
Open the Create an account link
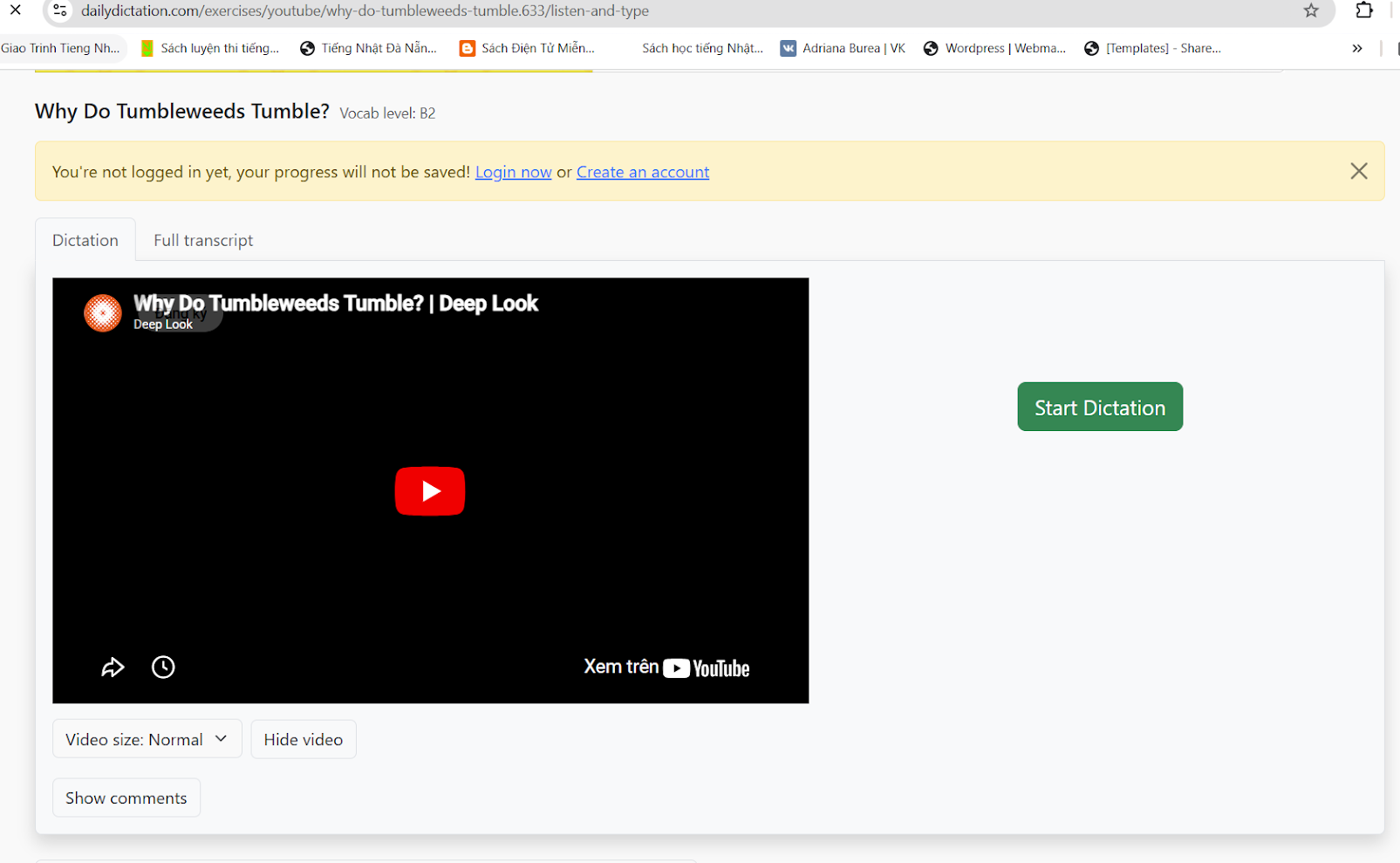(x=642, y=172)
